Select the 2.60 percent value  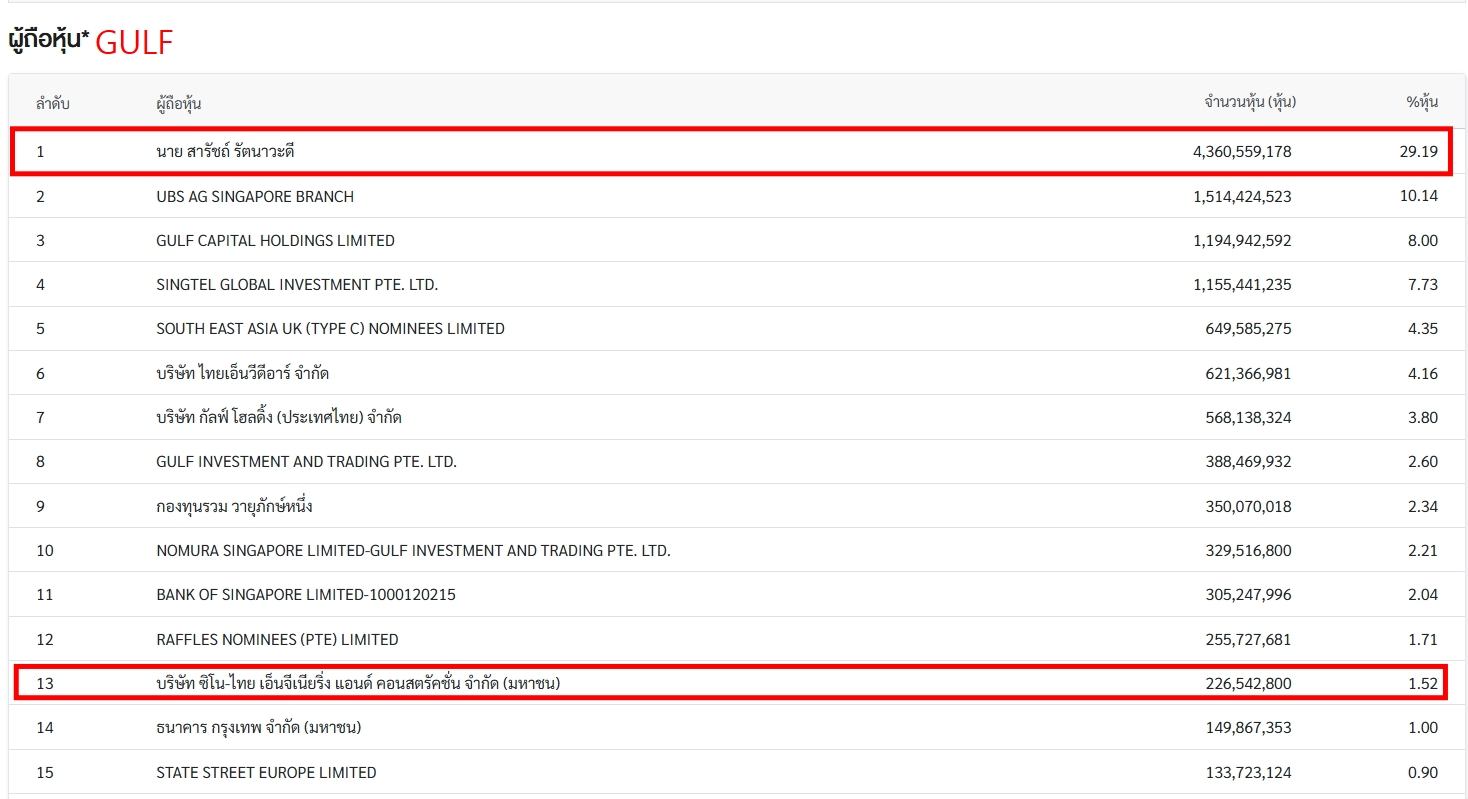(1423, 462)
